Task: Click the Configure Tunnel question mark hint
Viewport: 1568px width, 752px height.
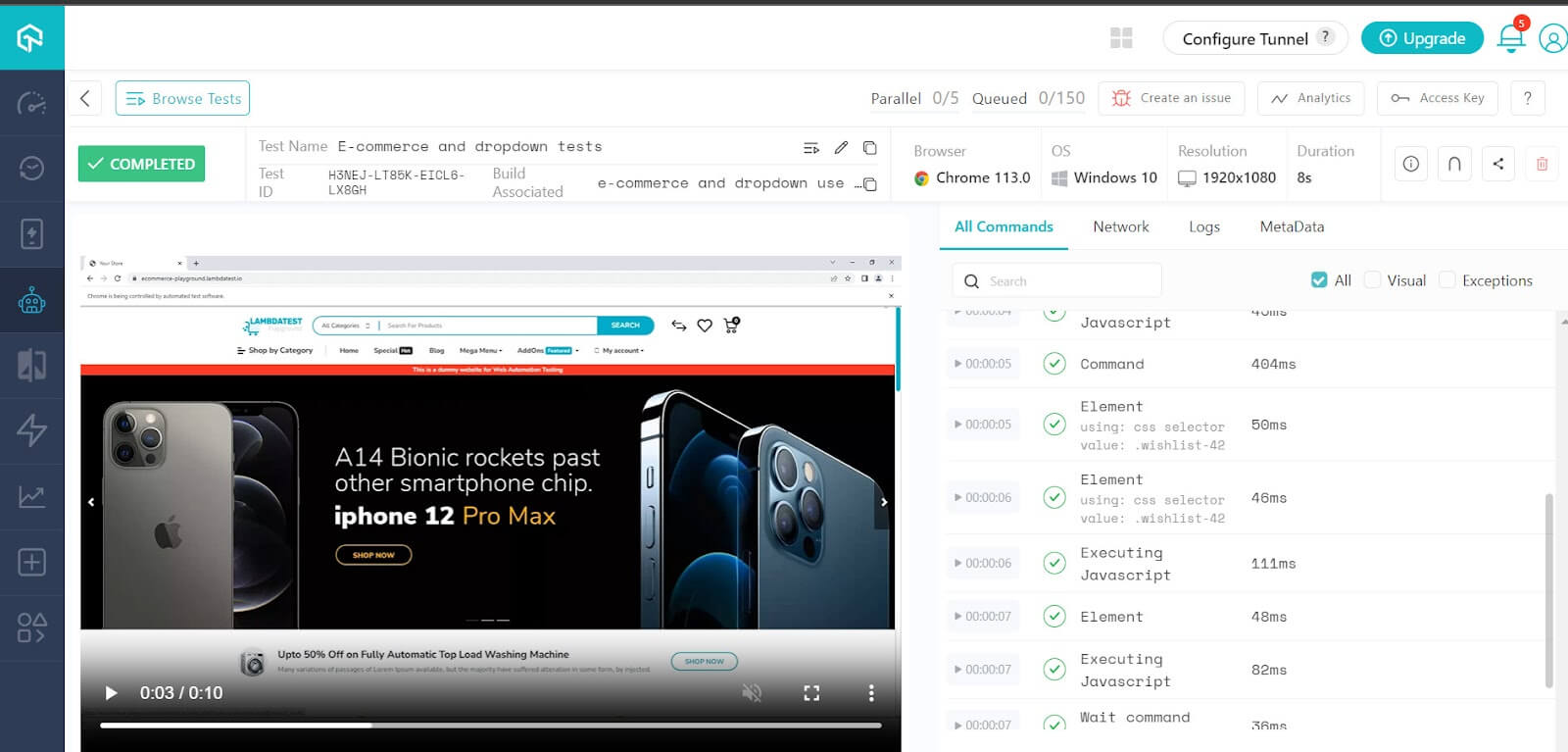Action: 1325,36
